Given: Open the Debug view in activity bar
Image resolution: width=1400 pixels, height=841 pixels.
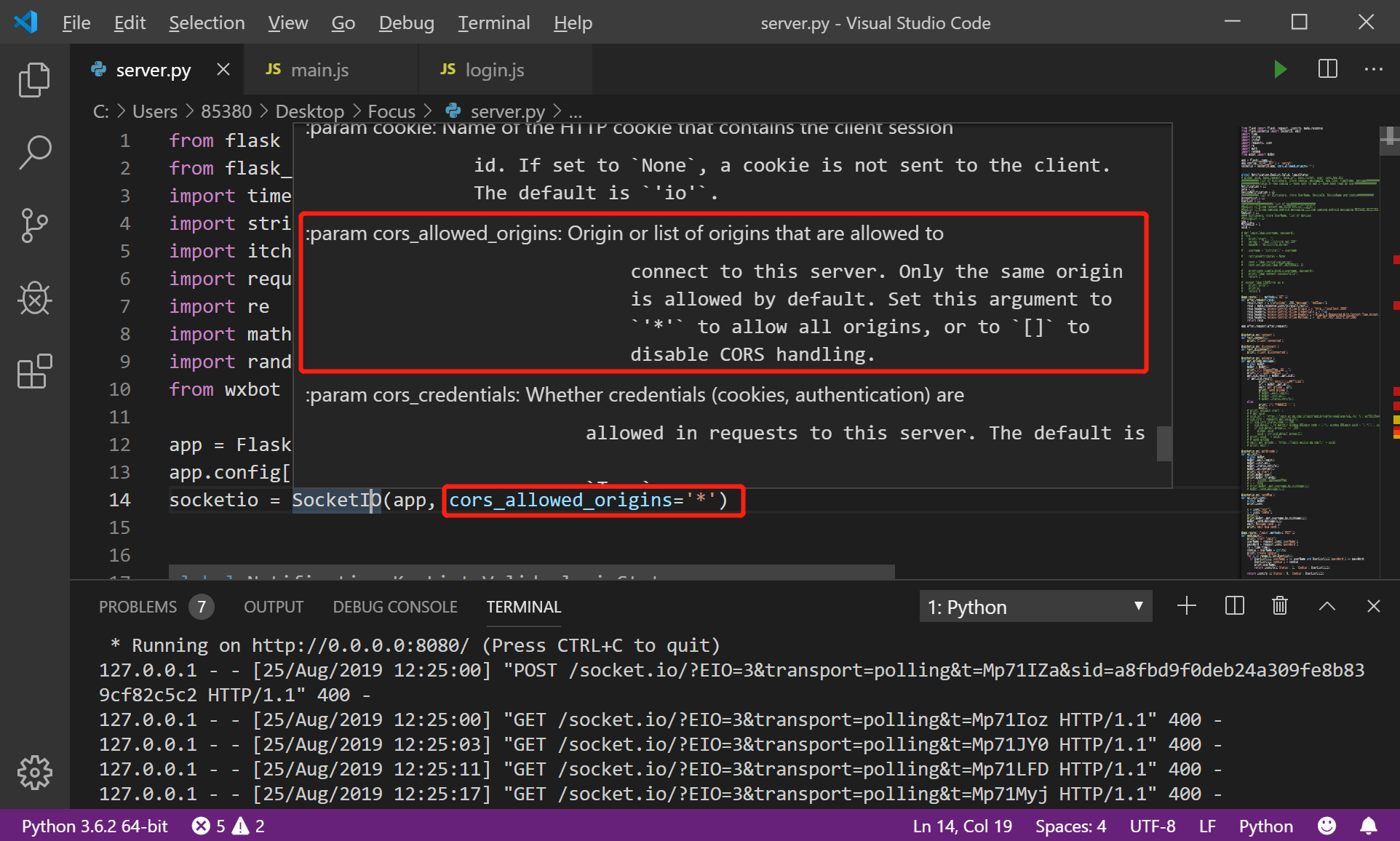Looking at the screenshot, I should tap(34, 298).
